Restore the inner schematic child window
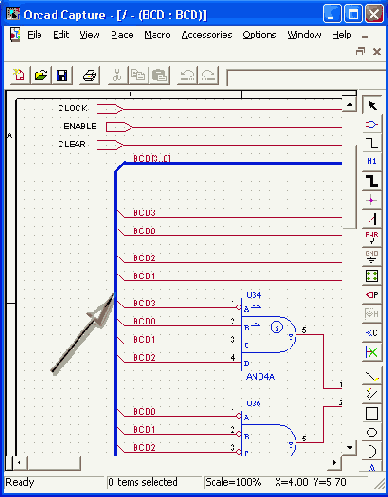Viewport: 388px width, 497px height. (x=360, y=51)
